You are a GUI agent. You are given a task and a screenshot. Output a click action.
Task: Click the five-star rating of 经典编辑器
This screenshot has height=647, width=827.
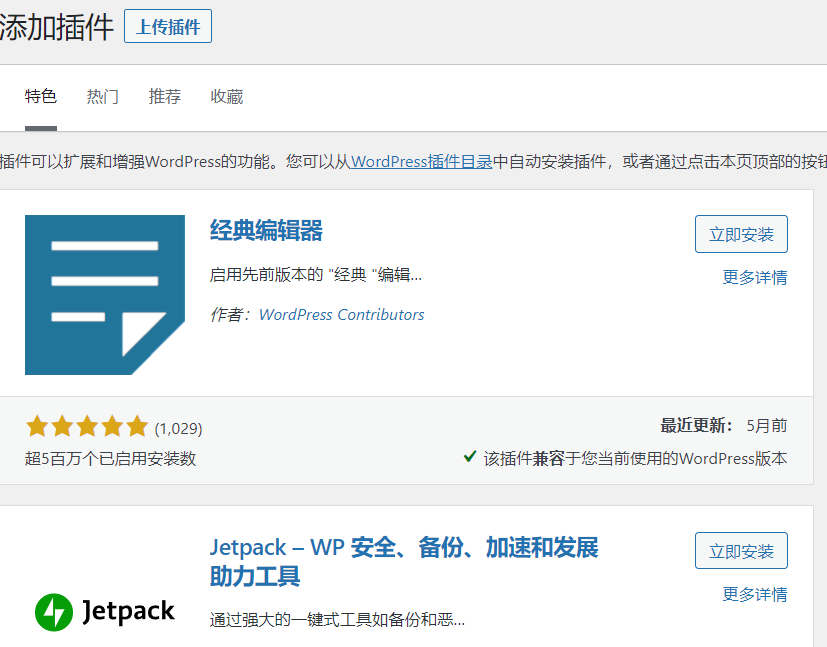[87, 427]
